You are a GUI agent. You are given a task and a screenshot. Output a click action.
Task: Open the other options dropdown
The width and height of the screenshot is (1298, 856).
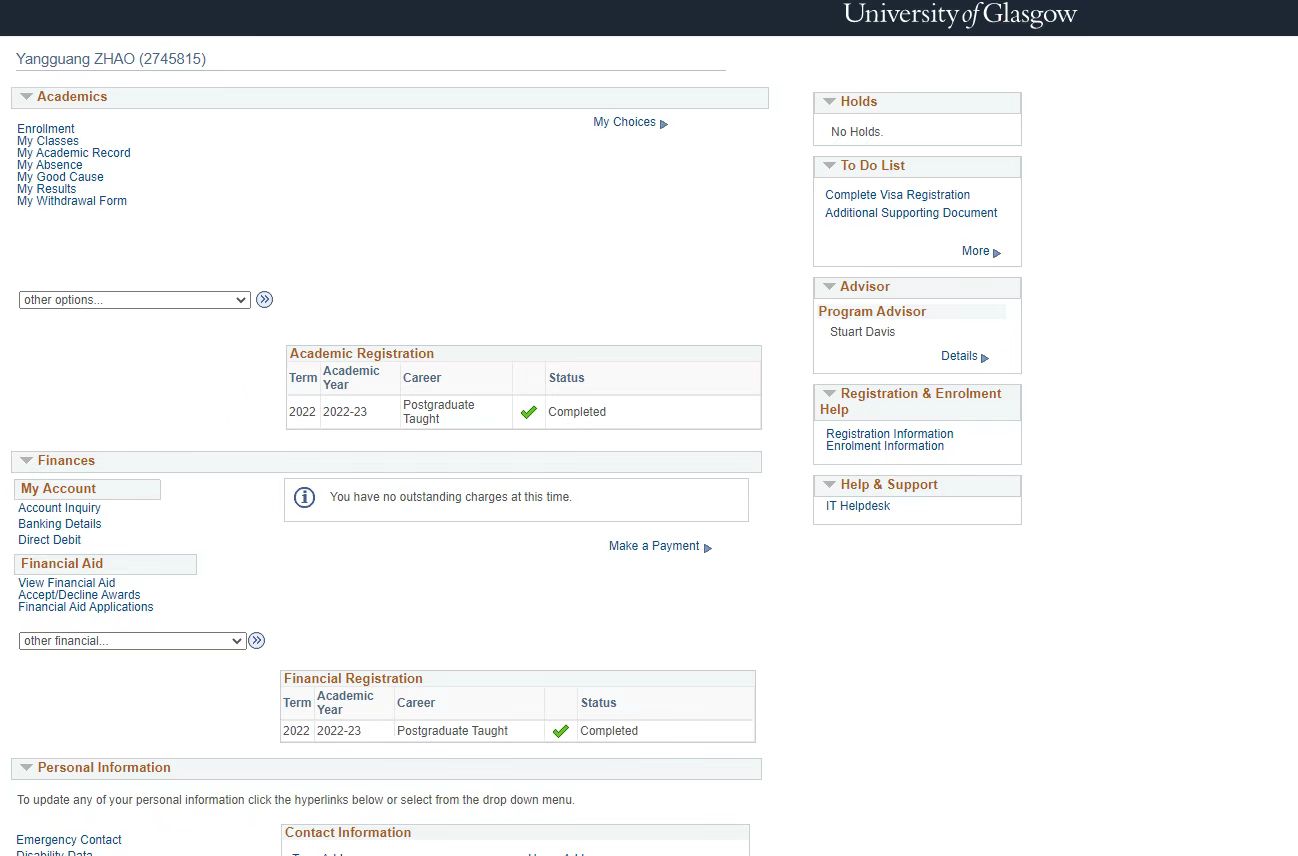[134, 300]
